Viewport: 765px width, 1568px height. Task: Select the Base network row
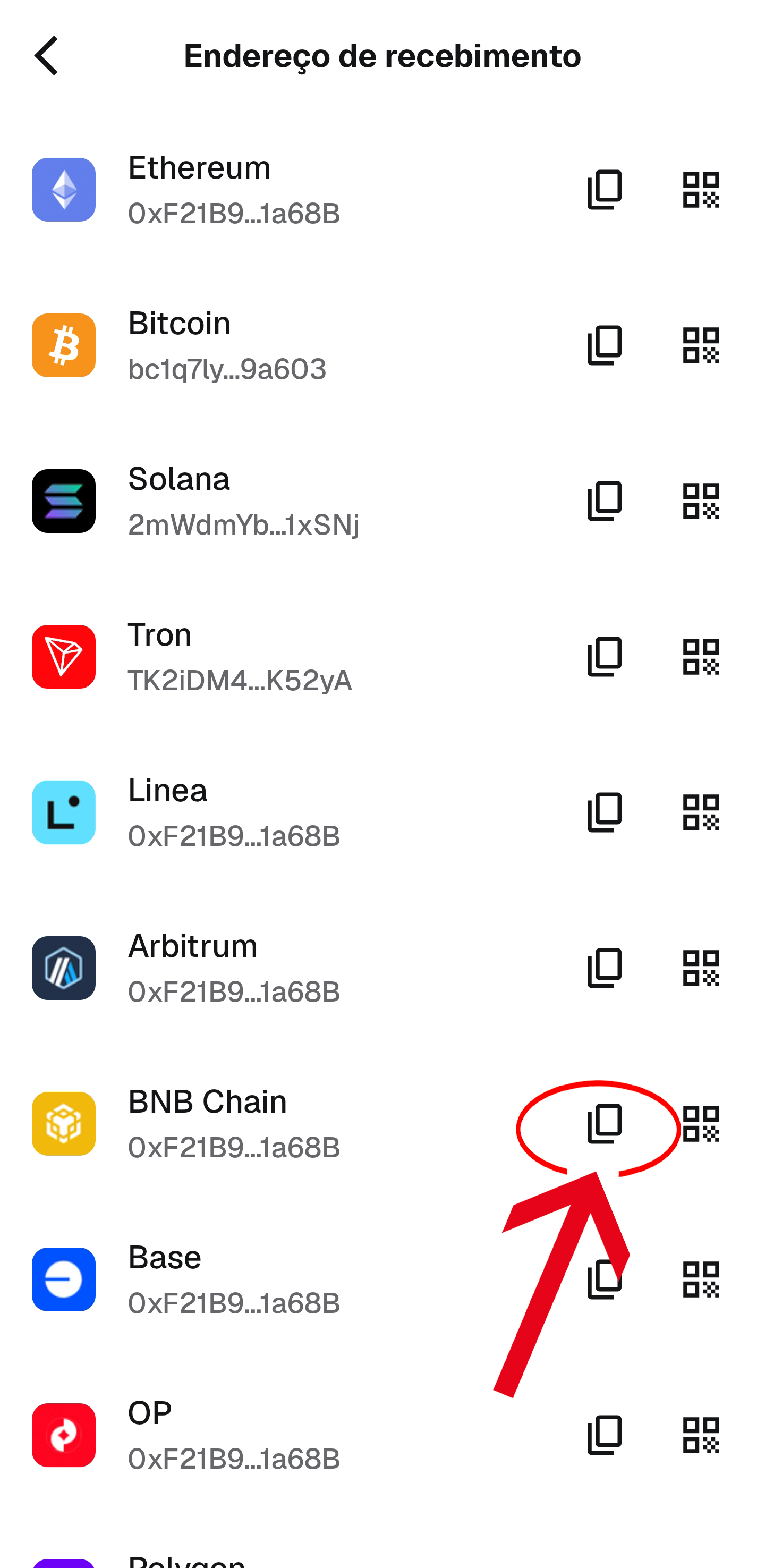(x=243, y=1279)
